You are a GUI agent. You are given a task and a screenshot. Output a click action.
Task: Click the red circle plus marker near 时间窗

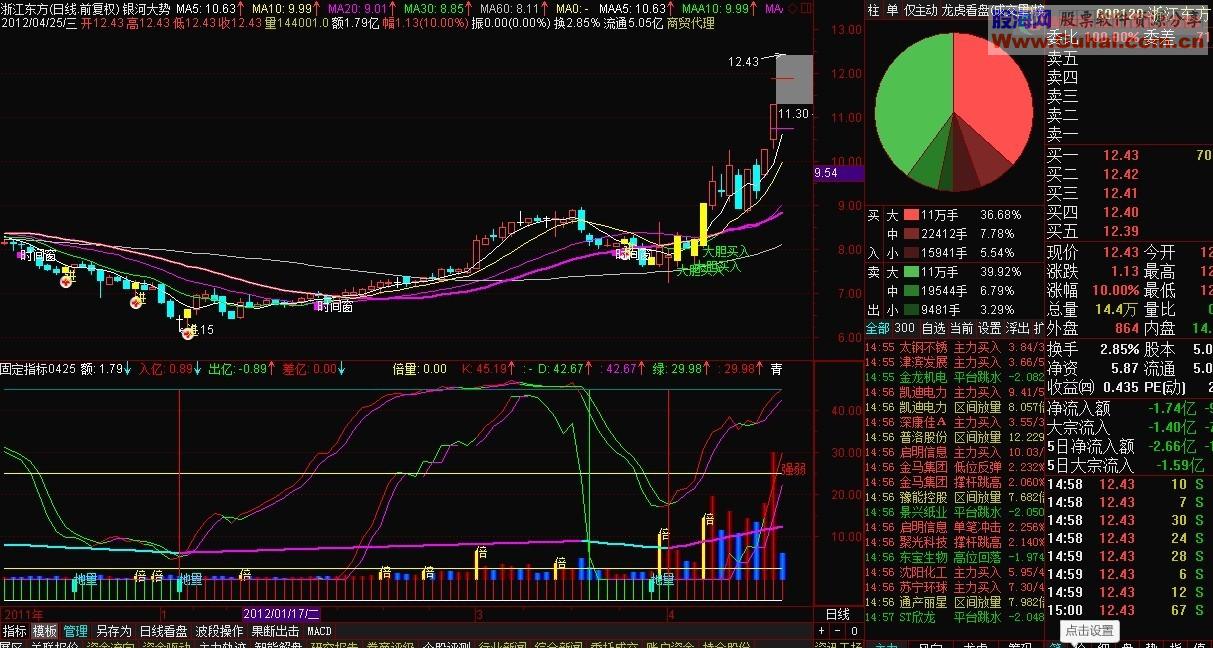(x=67, y=283)
